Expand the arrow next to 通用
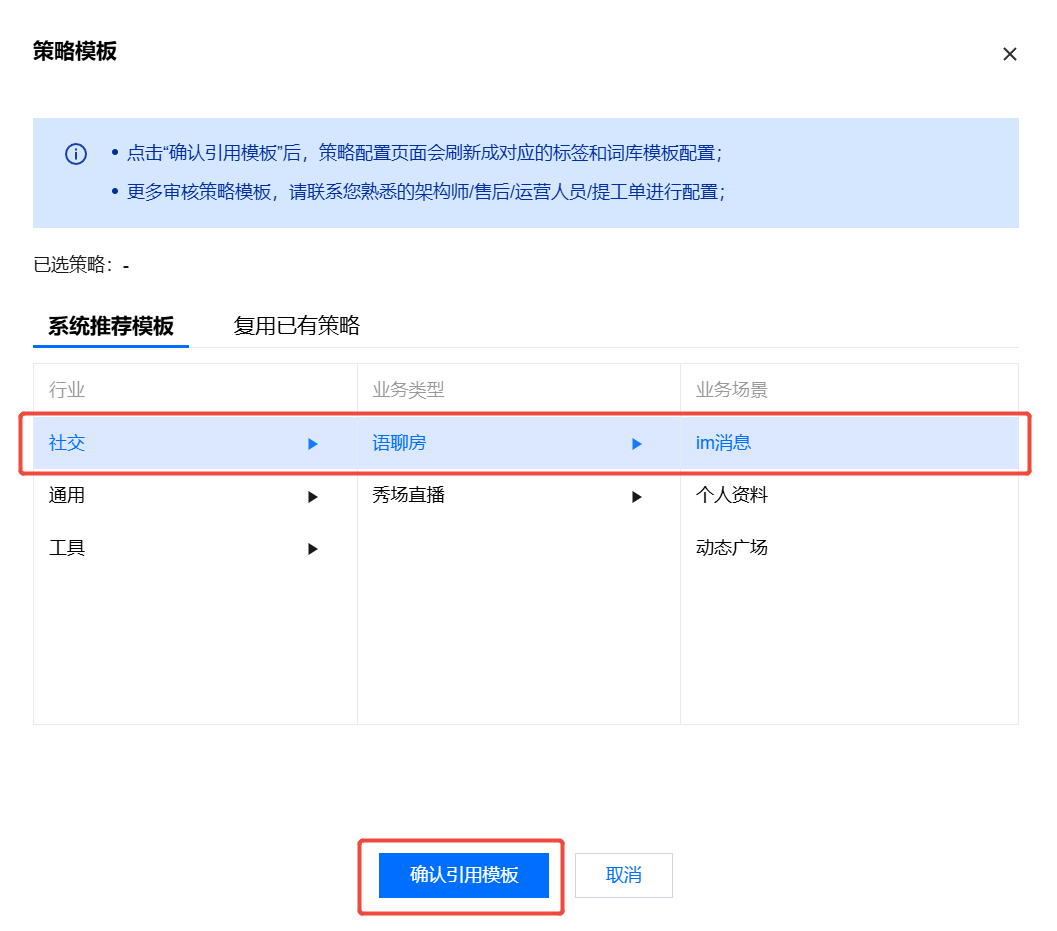This screenshot has height=931, width=1057. (x=313, y=497)
